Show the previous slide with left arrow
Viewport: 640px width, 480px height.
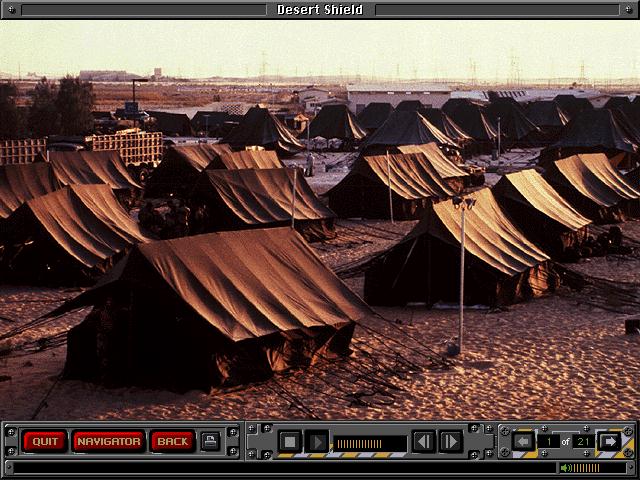click(x=523, y=441)
